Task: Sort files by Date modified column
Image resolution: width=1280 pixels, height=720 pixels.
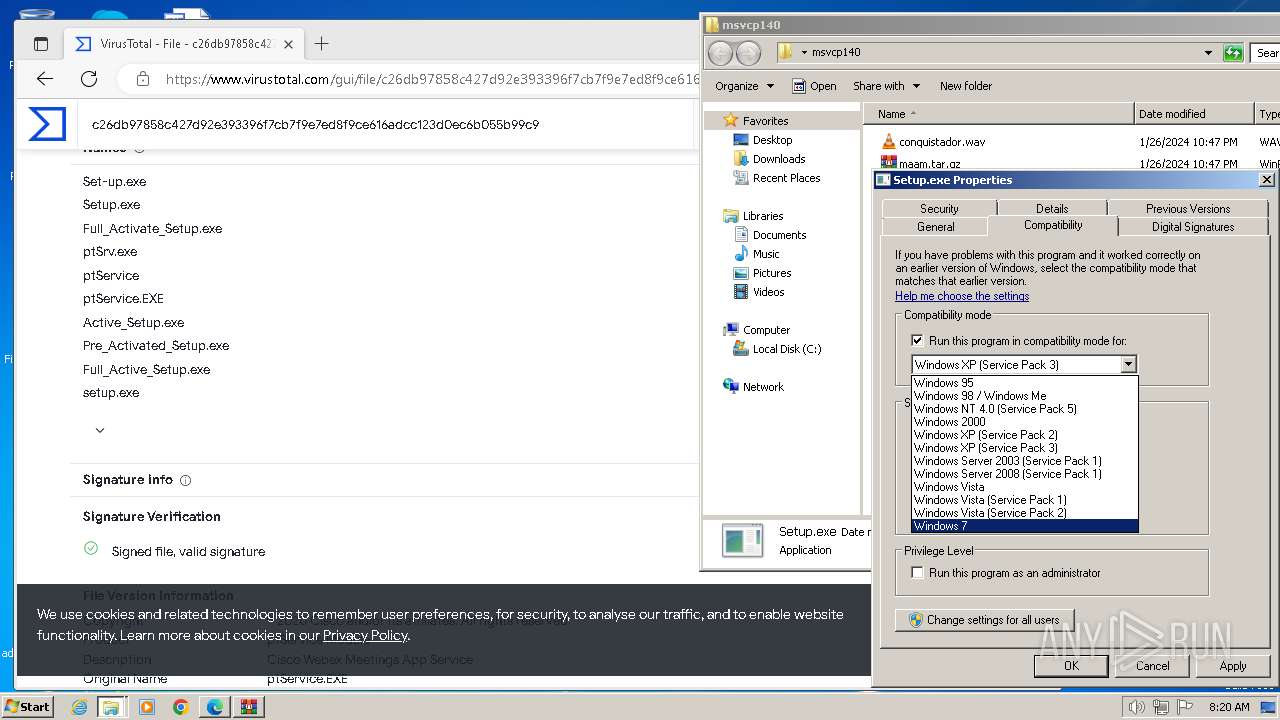Action: click(x=1194, y=114)
